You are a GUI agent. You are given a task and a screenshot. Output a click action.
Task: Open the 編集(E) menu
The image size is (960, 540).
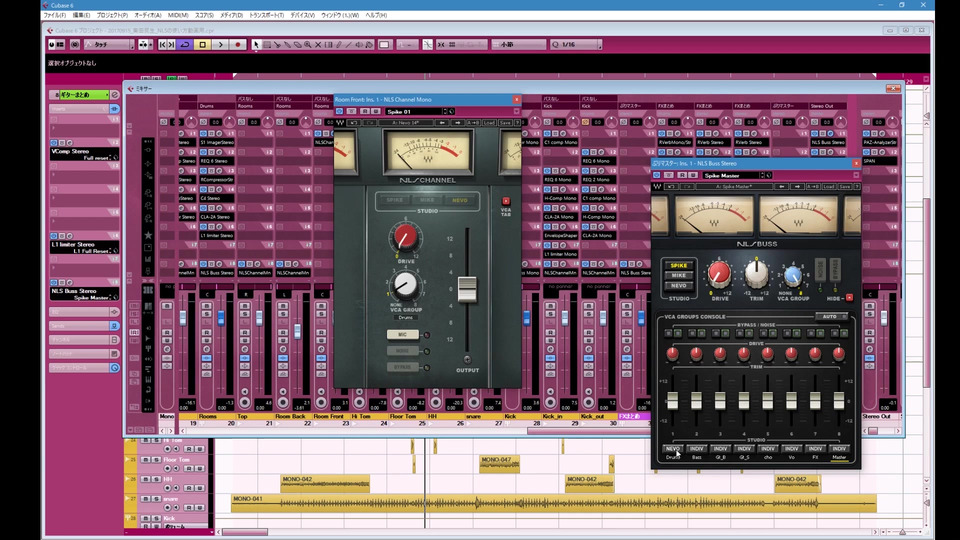pyautogui.click(x=81, y=15)
